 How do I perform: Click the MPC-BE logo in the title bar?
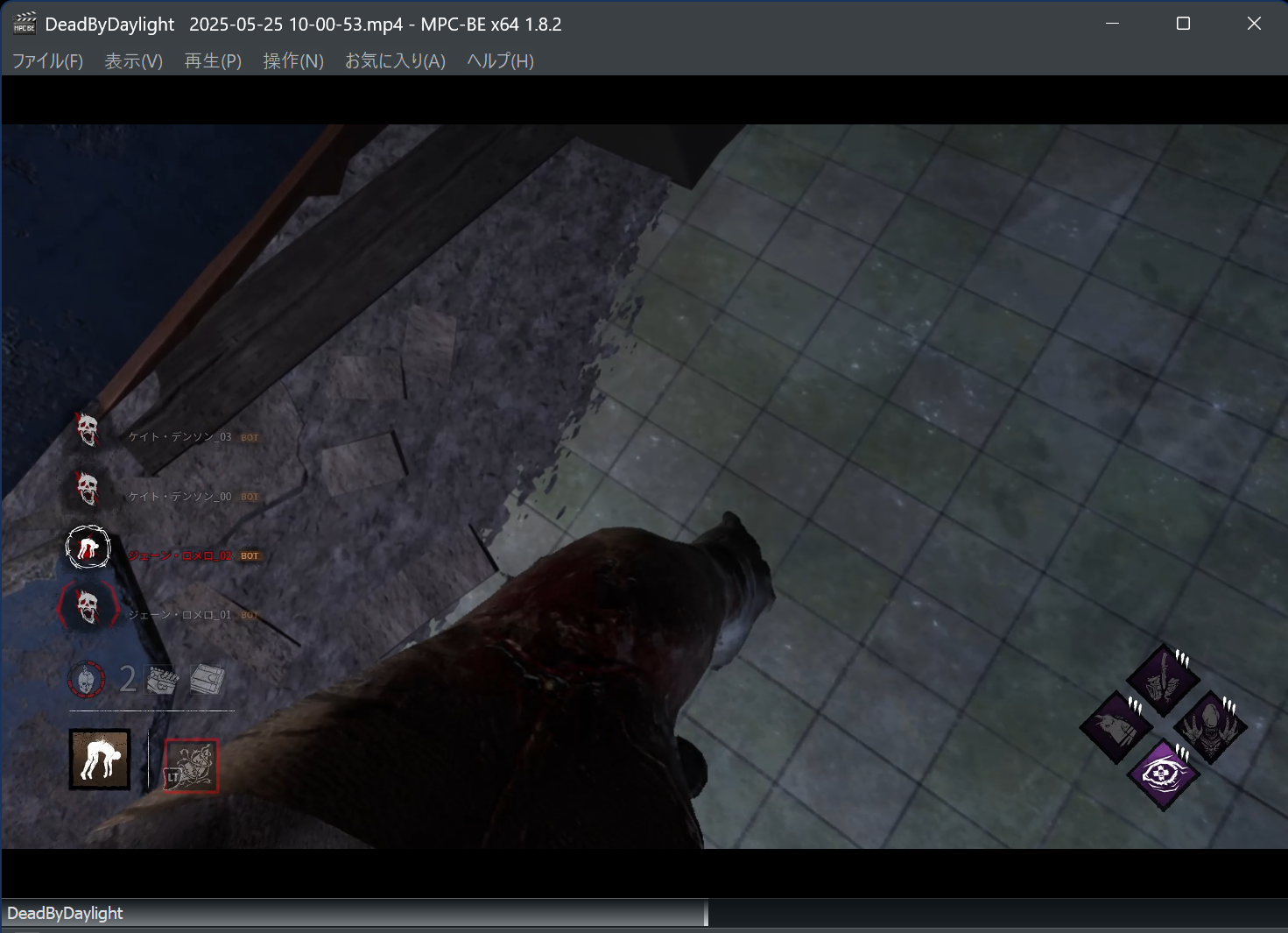25,24
